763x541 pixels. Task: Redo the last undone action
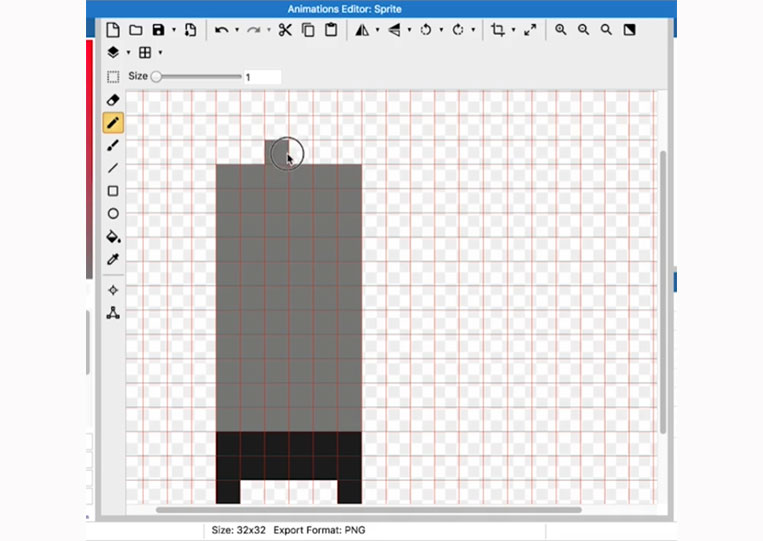pos(253,30)
